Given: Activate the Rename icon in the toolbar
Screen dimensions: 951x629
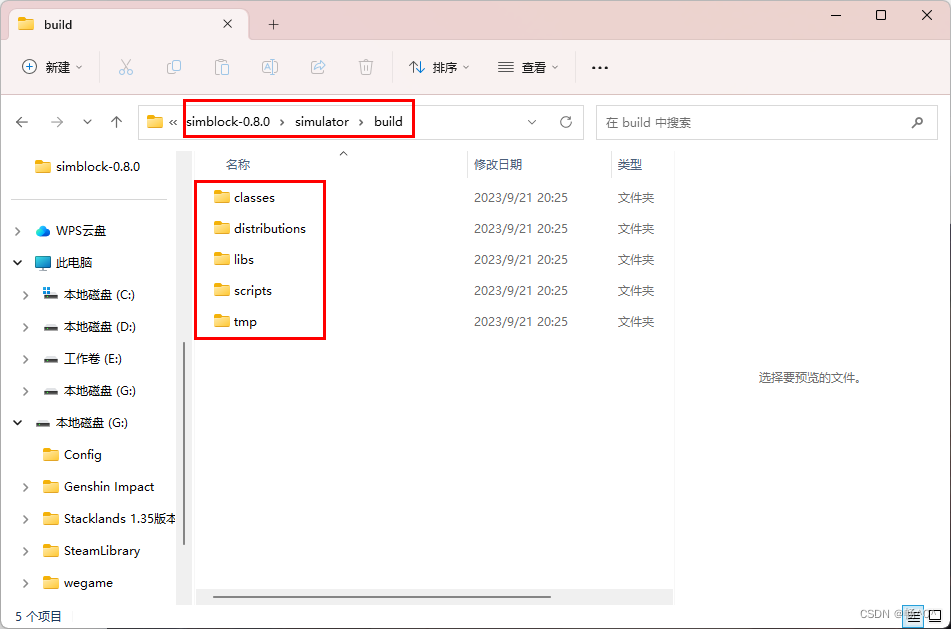Looking at the screenshot, I should tap(269, 67).
